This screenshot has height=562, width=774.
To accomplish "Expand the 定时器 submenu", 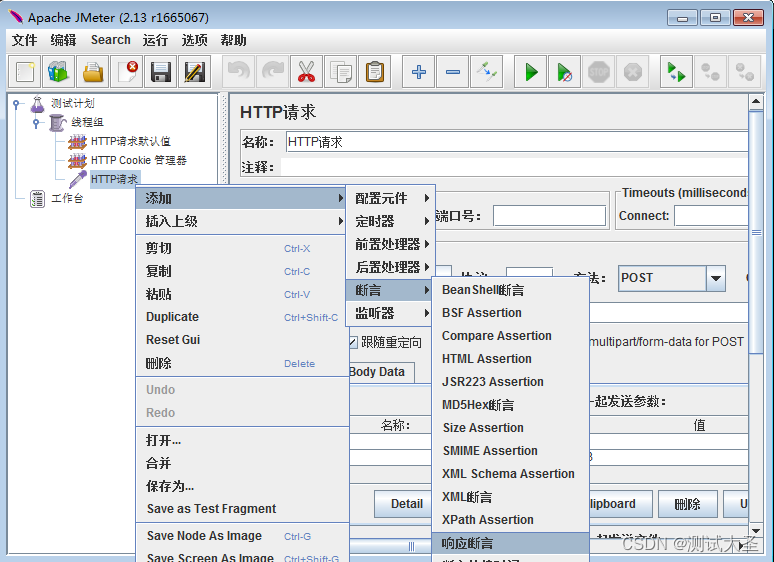I will [390, 221].
